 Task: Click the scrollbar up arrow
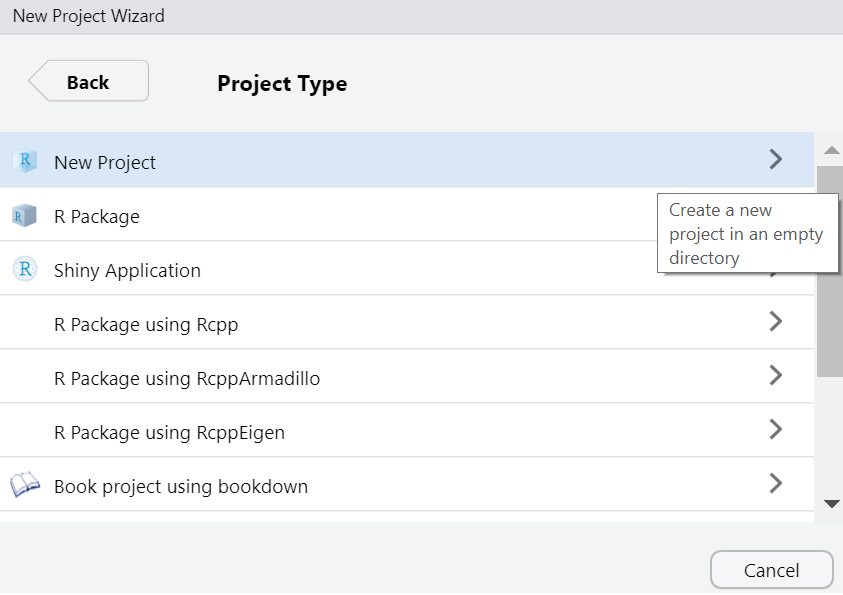point(831,150)
